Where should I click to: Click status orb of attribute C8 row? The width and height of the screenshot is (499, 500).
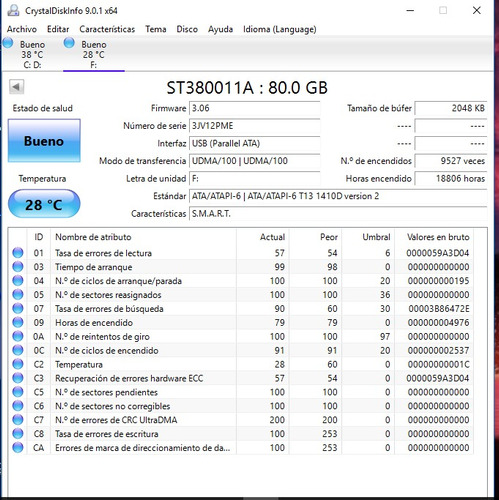pos(18,434)
